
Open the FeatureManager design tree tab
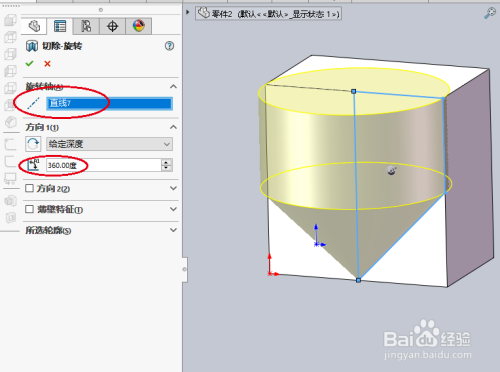[34, 26]
